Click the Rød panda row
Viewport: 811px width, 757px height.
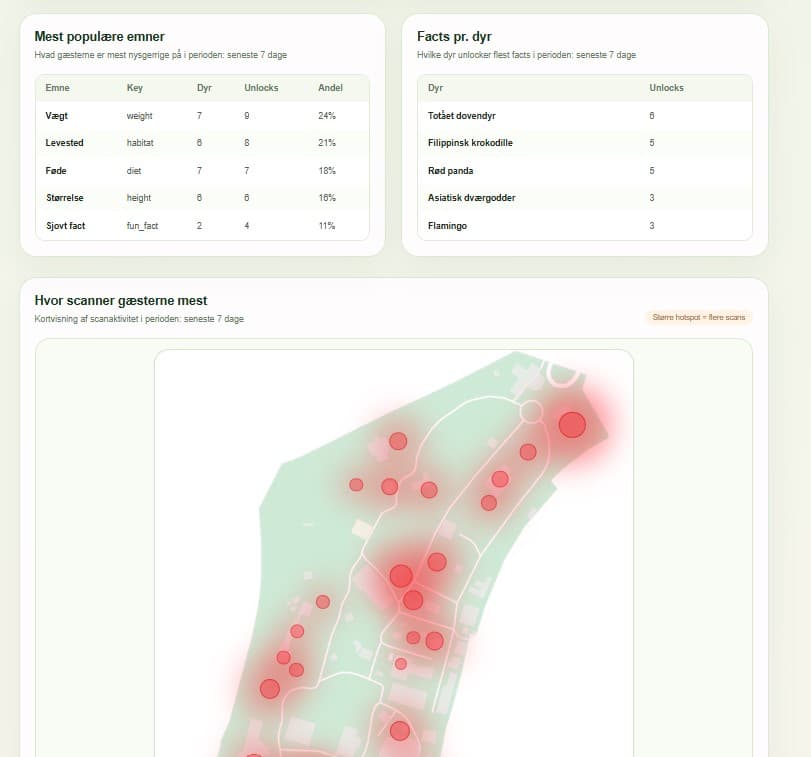tap(584, 171)
